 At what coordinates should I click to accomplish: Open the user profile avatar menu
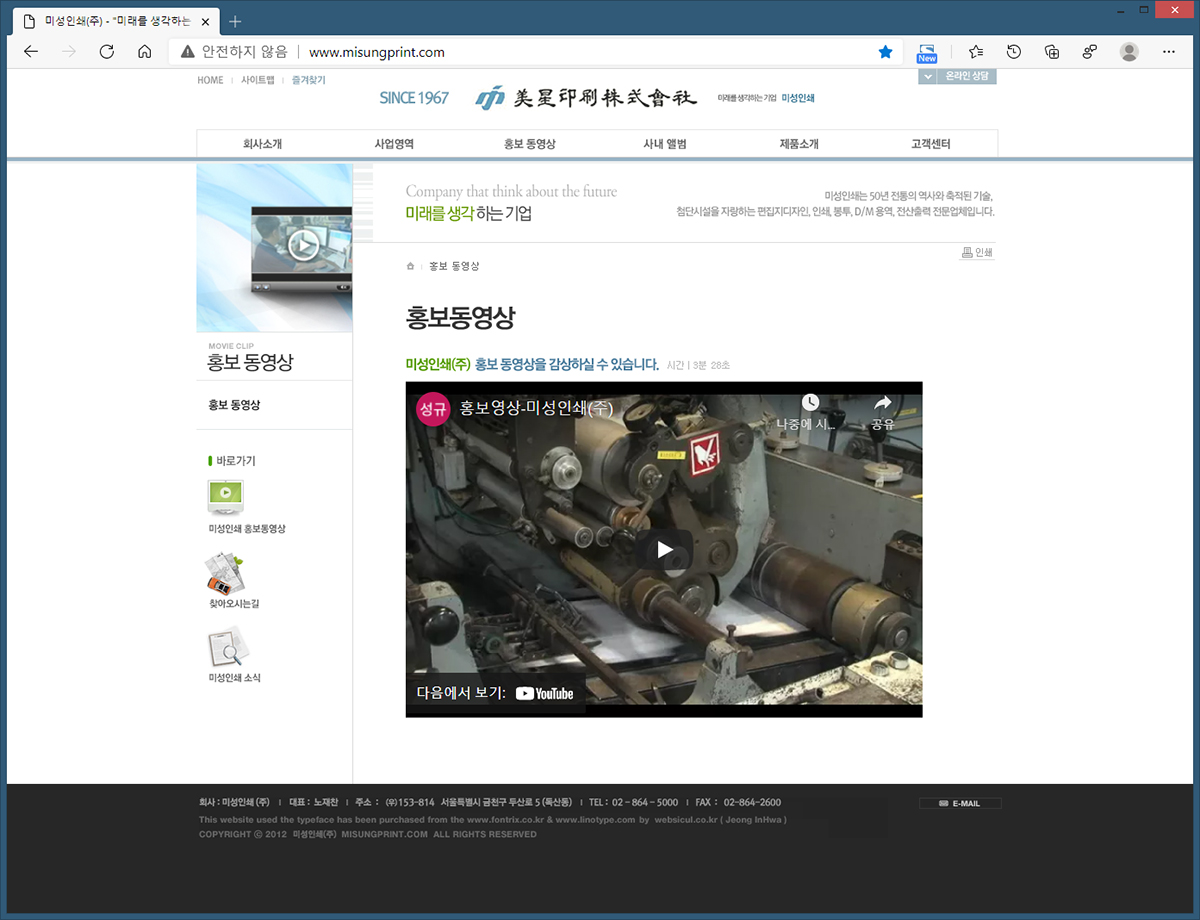pos(1129,52)
